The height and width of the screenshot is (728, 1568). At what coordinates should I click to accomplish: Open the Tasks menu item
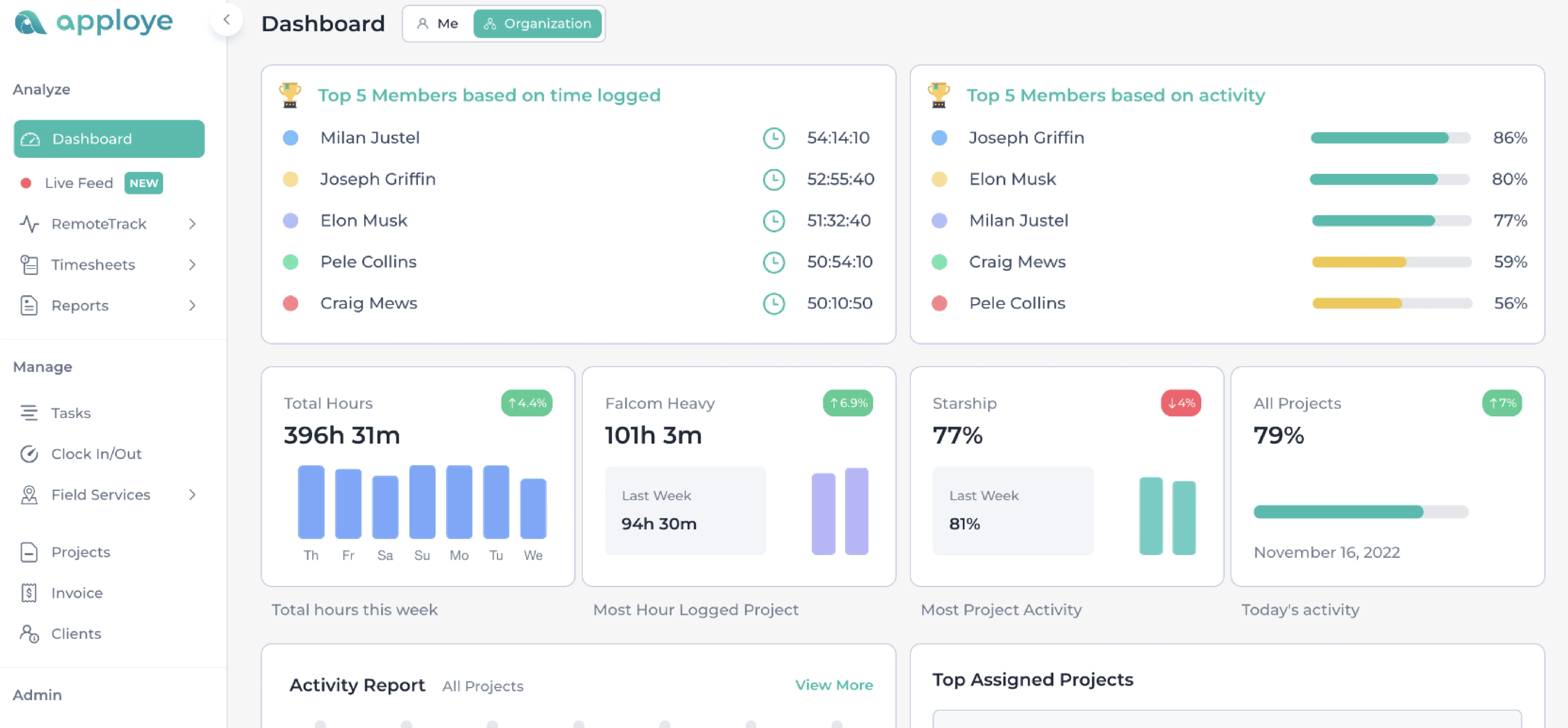click(71, 413)
